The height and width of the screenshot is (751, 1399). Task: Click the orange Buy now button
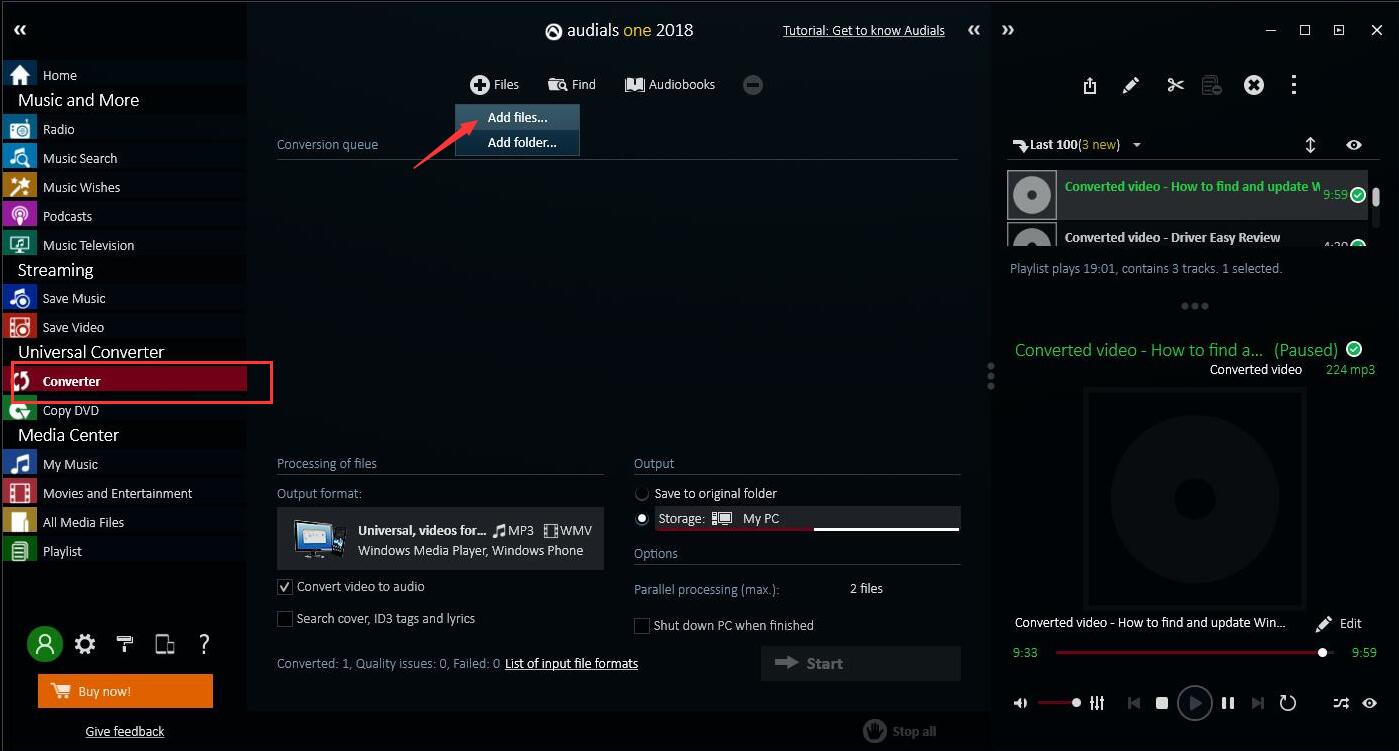pos(125,690)
